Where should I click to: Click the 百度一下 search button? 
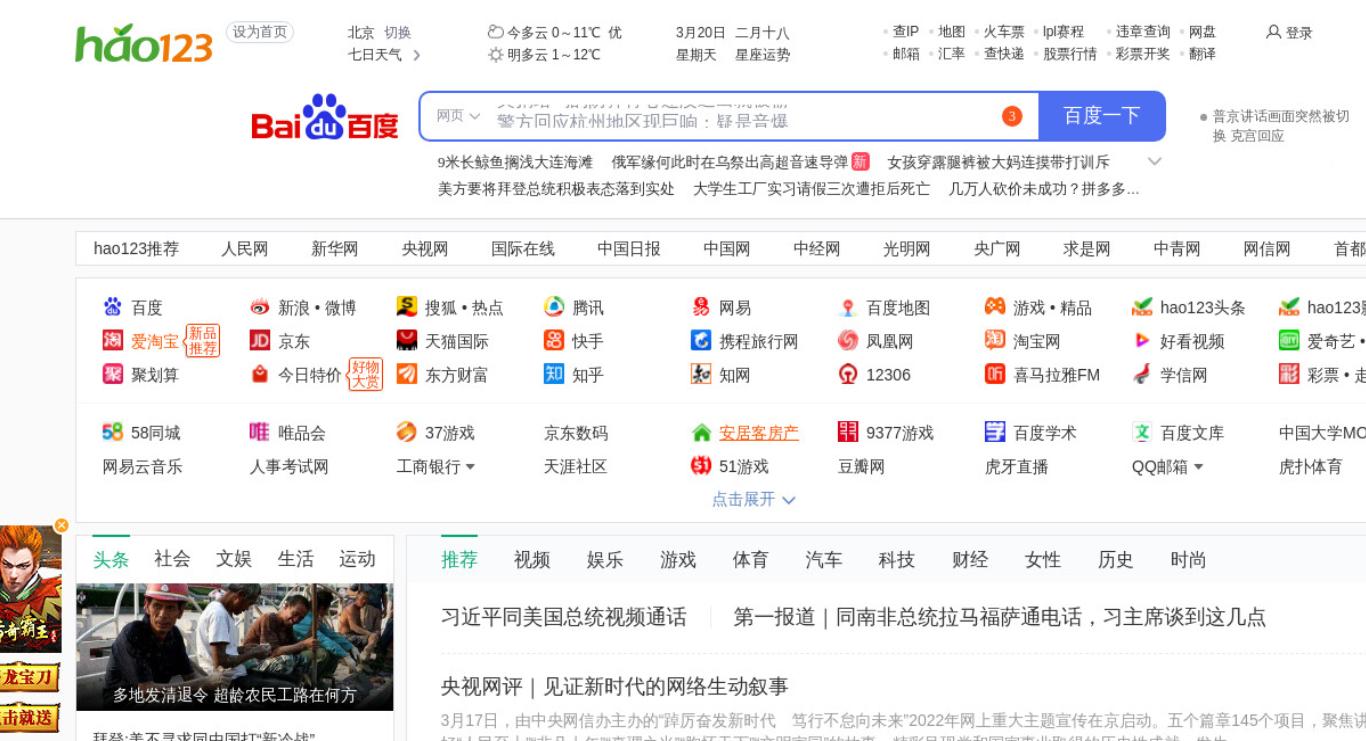1102,116
